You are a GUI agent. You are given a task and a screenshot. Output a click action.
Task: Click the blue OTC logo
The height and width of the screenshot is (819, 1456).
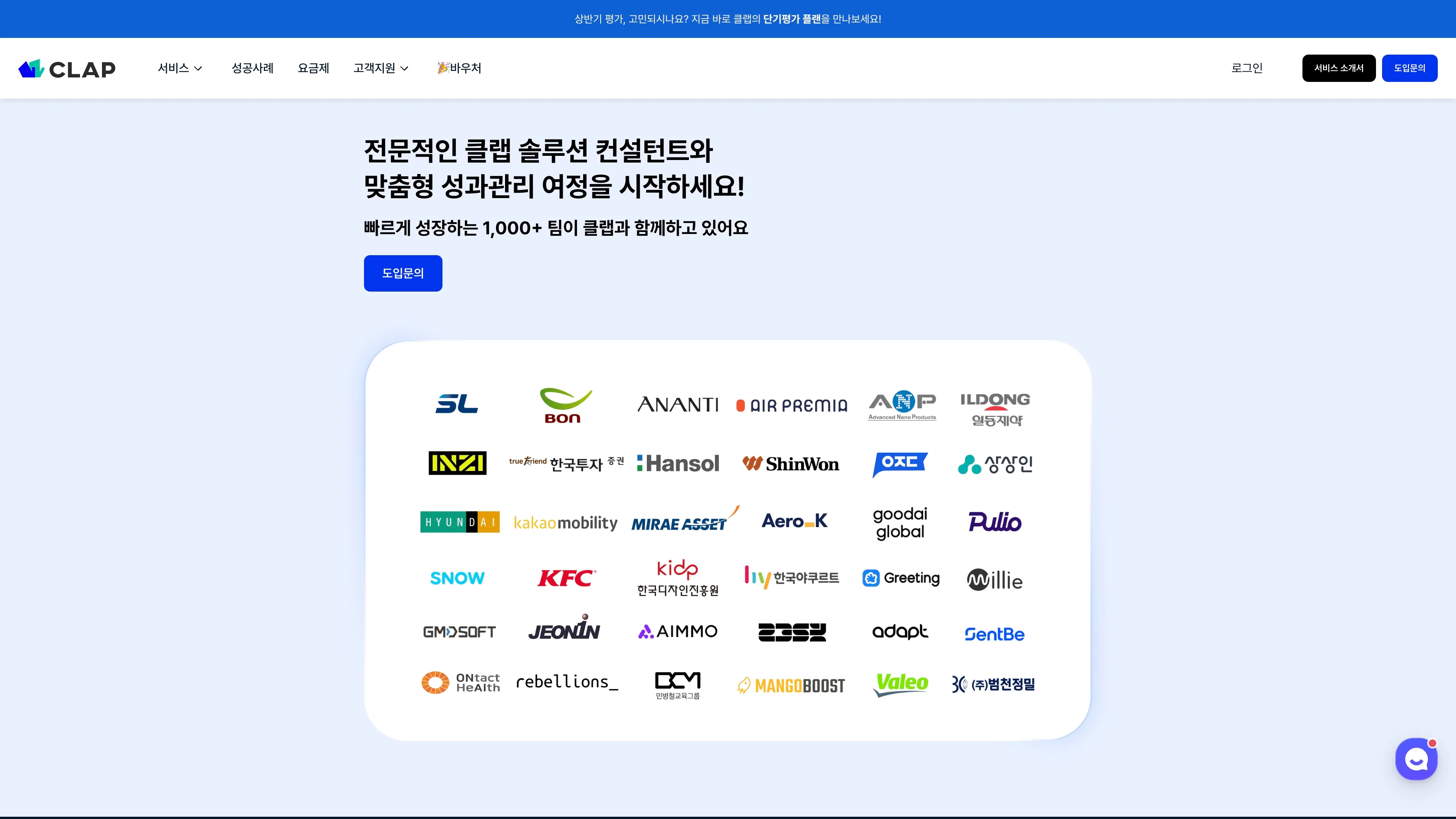point(900,464)
